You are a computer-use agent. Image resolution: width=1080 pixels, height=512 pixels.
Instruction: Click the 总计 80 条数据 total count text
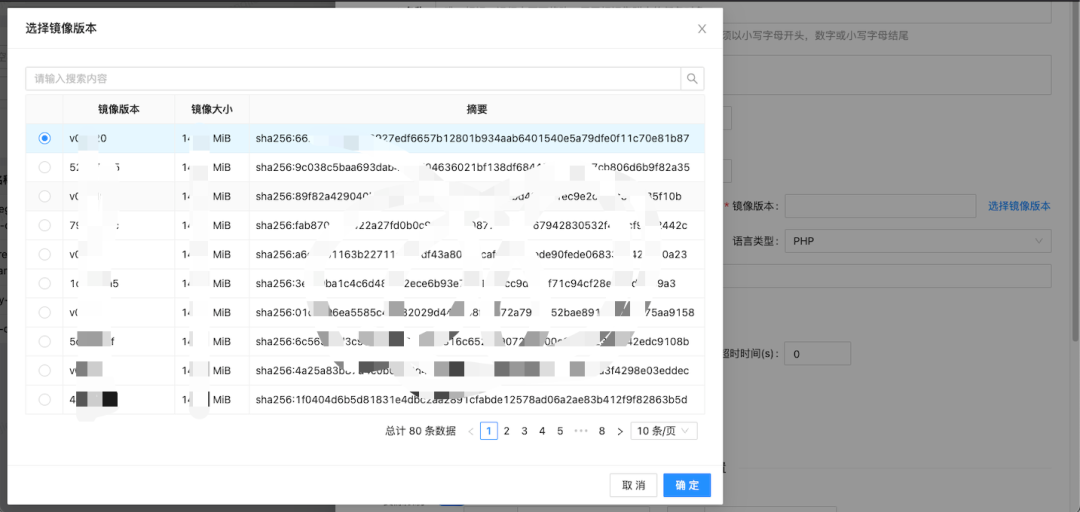pyautogui.click(x=421, y=431)
